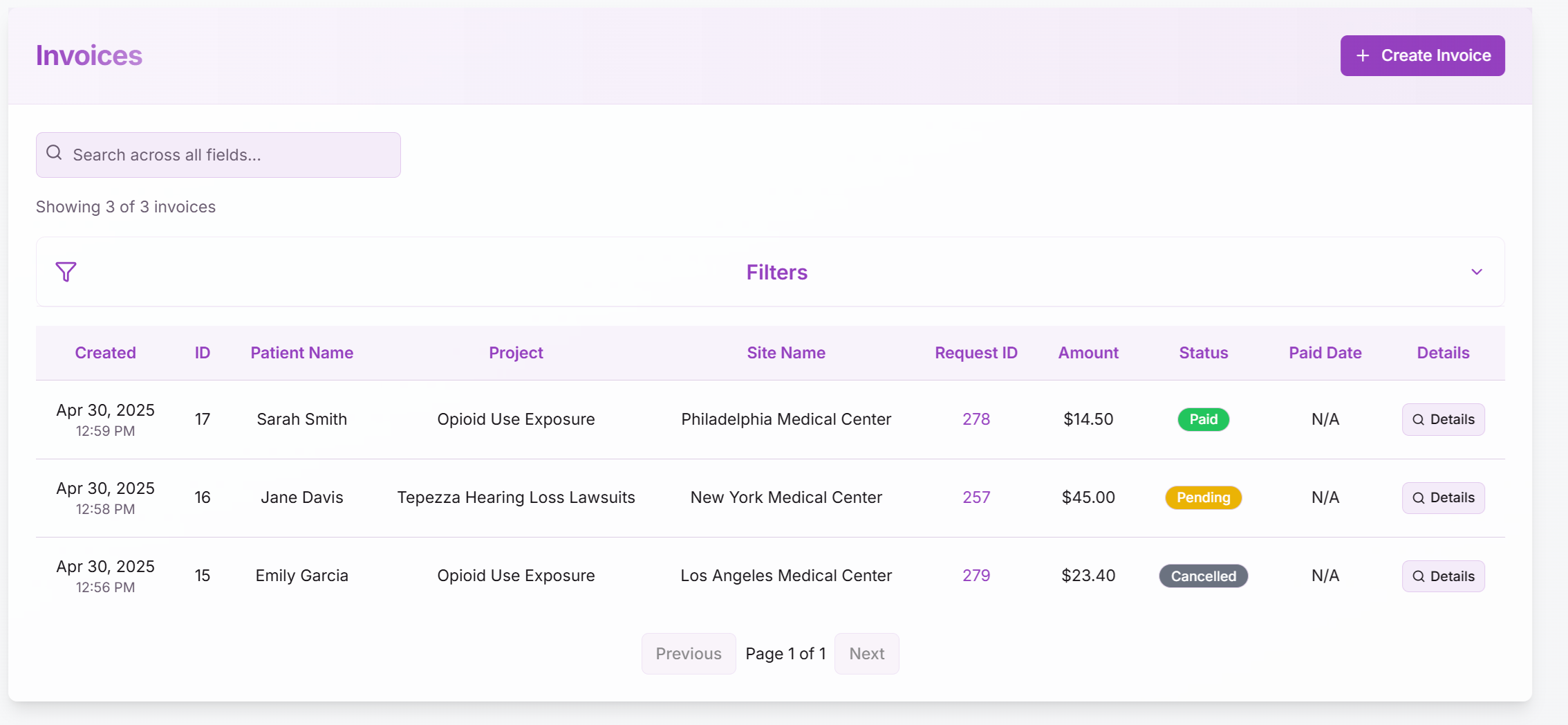Click the search magnifier icon
Viewport: 1568px width, 725px height.
pyautogui.click(x=54, y=152)
